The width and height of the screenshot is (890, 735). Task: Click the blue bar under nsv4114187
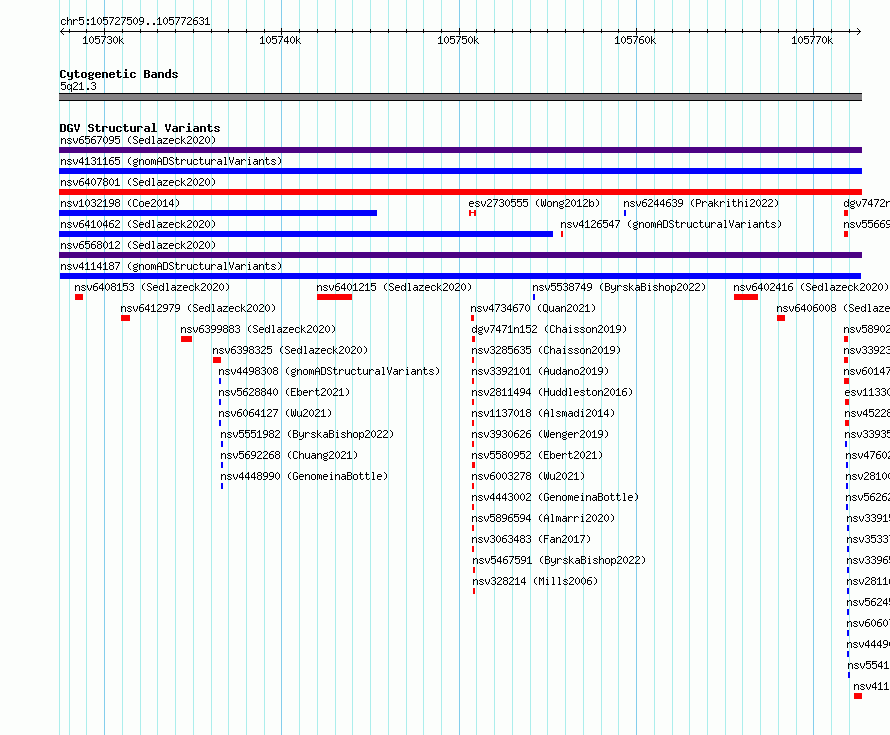(x=460, y=276)
